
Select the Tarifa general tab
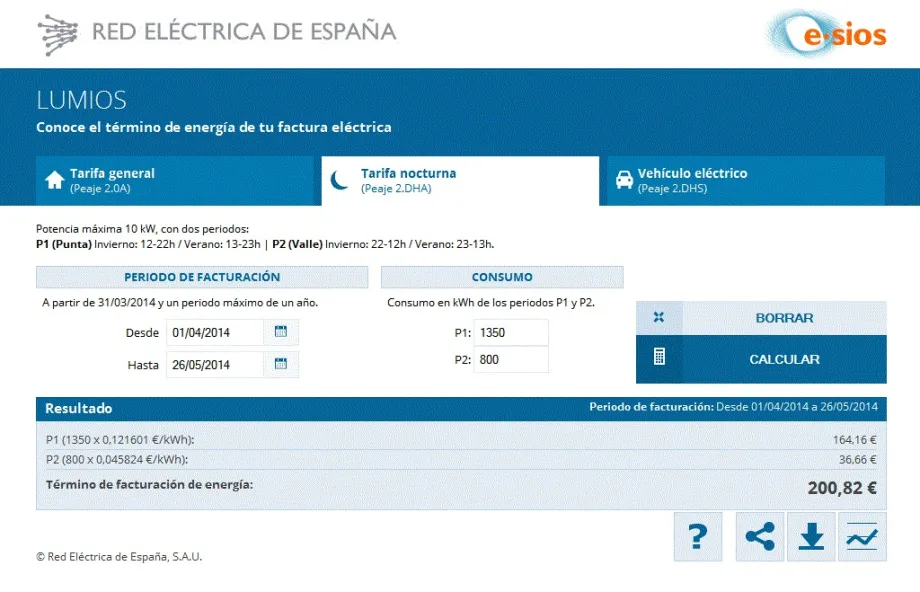click(175, 180)
